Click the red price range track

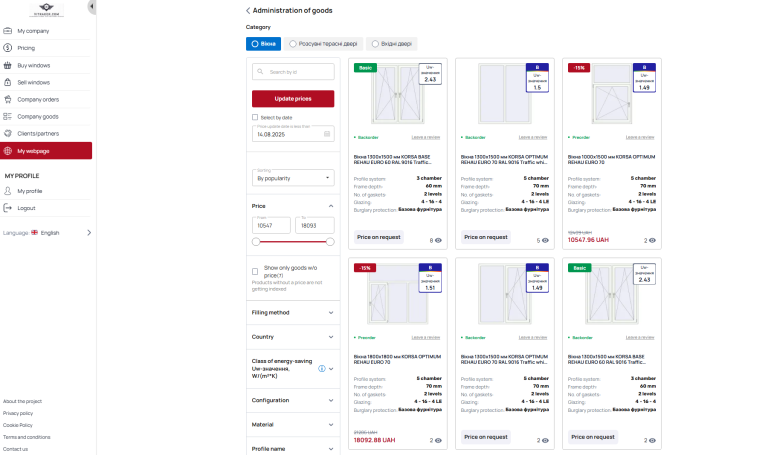coord(293,242)
